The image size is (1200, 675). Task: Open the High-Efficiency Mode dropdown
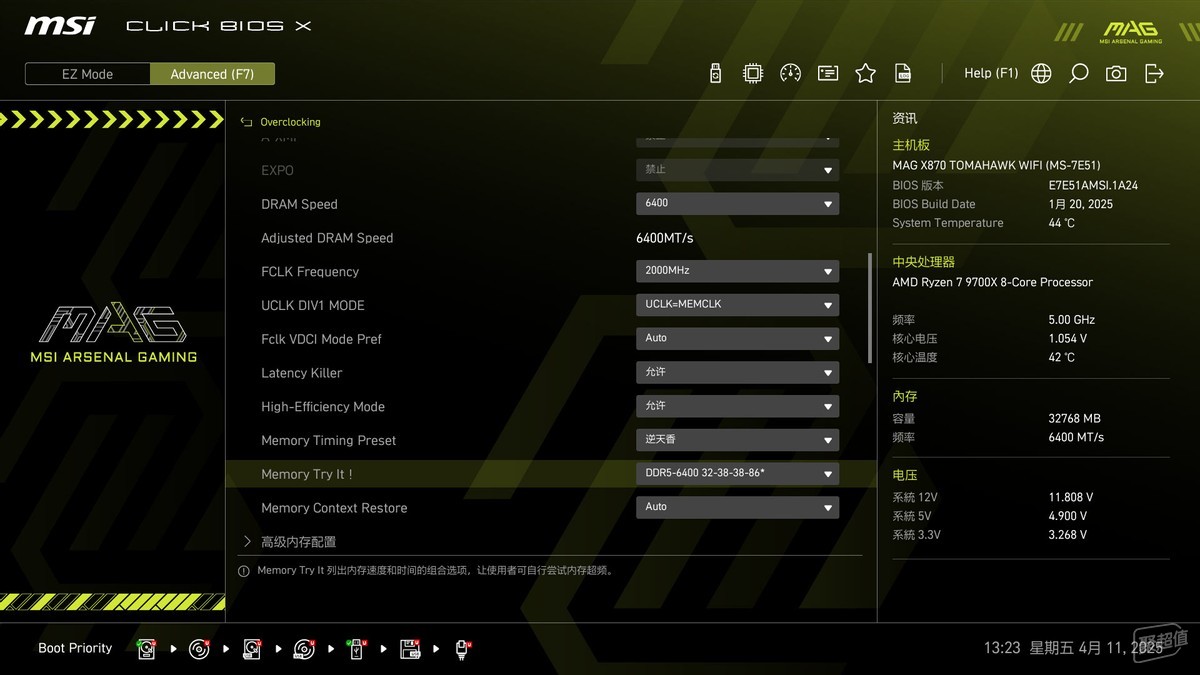tap(737, 406)
